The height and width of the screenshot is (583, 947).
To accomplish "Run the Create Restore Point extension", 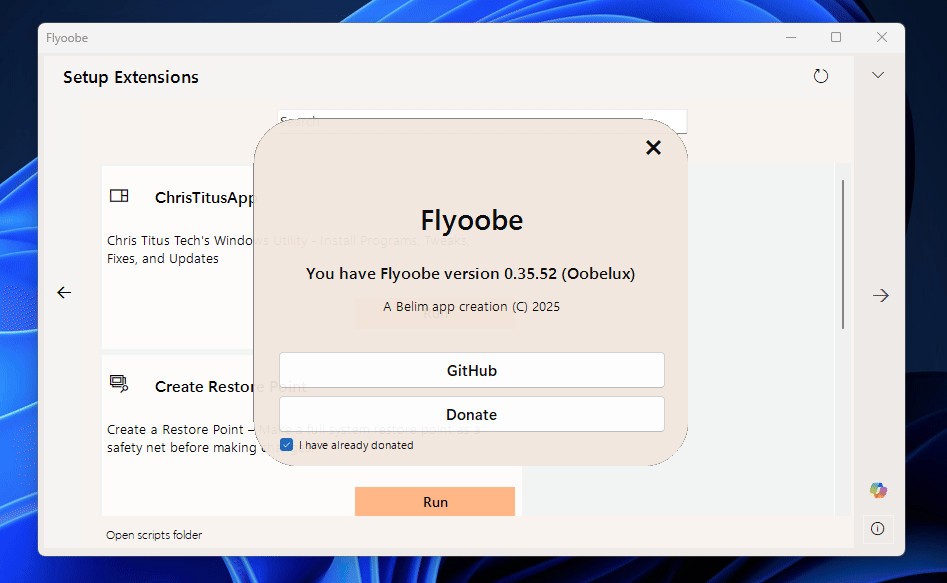I will coord(434,502).
